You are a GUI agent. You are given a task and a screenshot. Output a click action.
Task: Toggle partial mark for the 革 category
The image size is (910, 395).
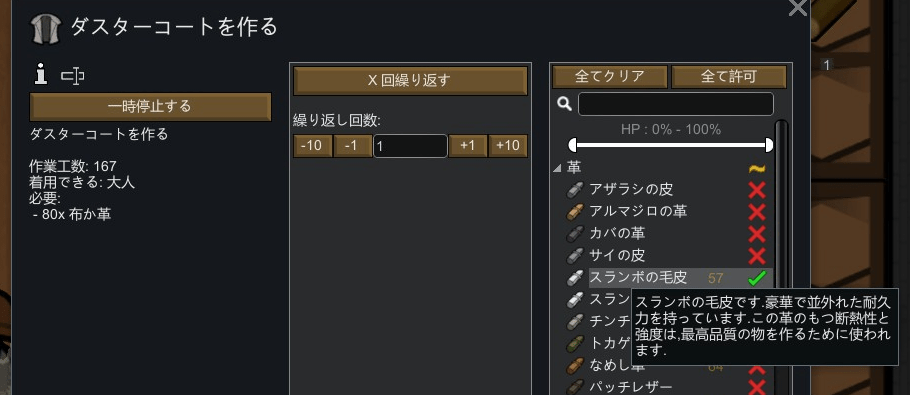[x=757, y=168]
